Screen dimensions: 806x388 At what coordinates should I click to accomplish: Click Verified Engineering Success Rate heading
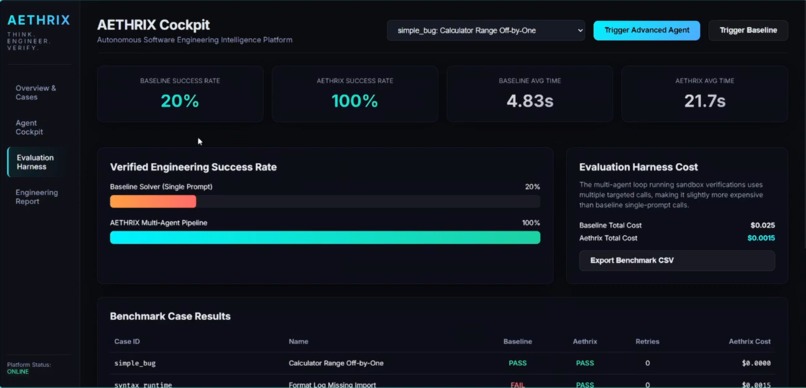point(193,167)
